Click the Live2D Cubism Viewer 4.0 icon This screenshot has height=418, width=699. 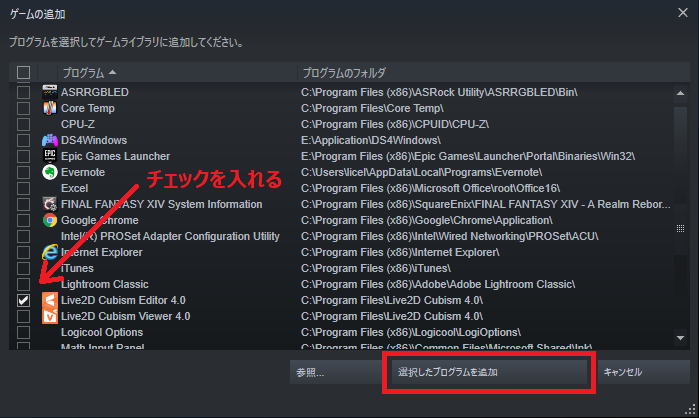[49, 316]
